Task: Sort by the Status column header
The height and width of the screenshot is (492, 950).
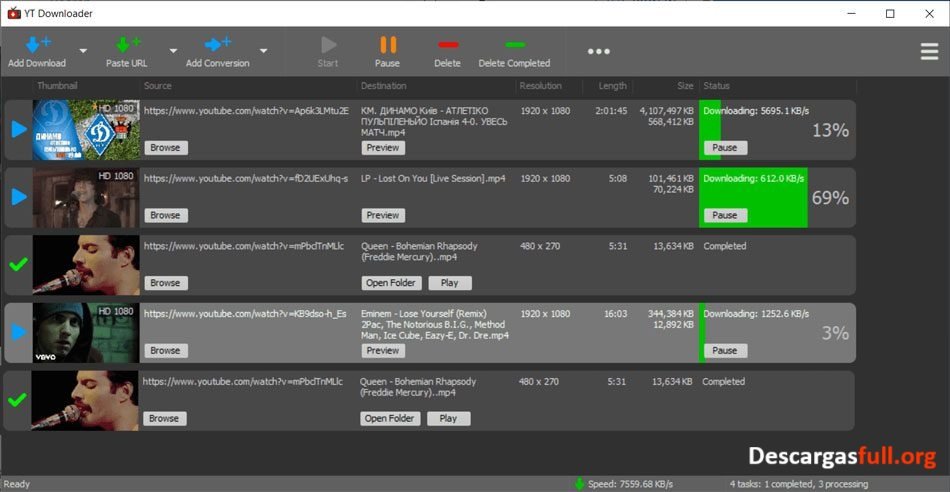Action: 717,86
